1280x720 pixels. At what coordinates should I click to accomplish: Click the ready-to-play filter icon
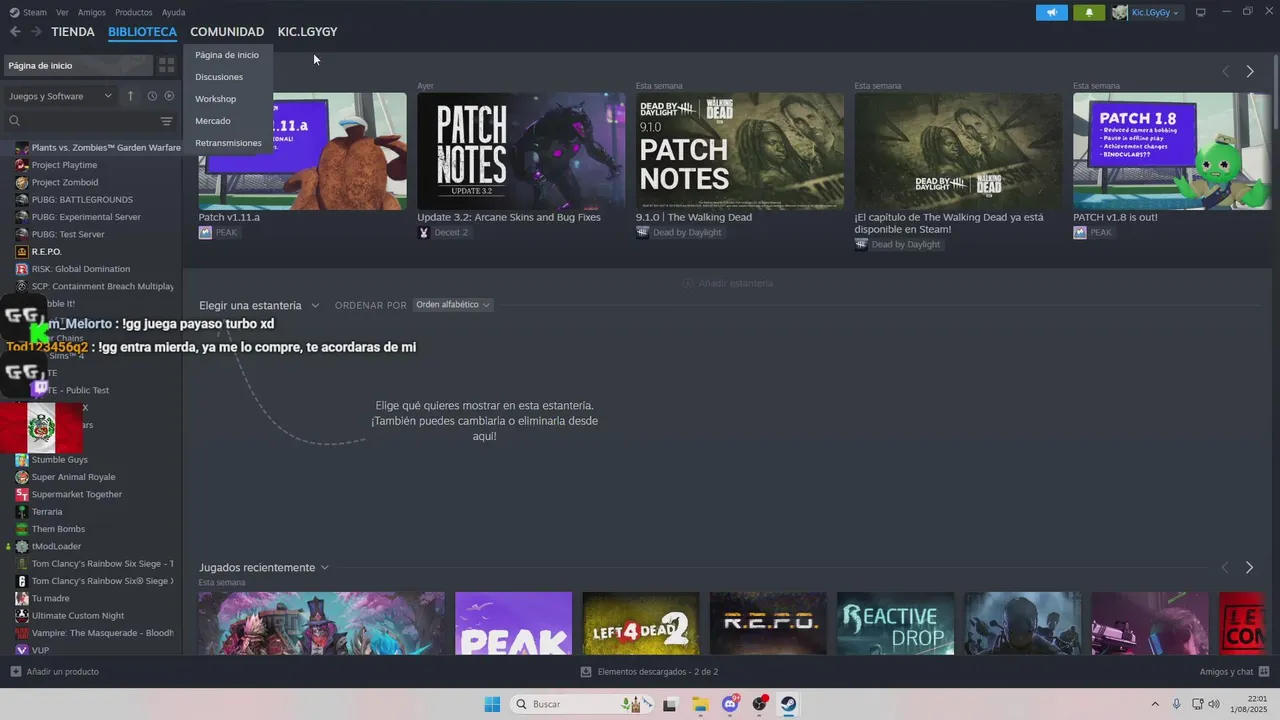169,96
